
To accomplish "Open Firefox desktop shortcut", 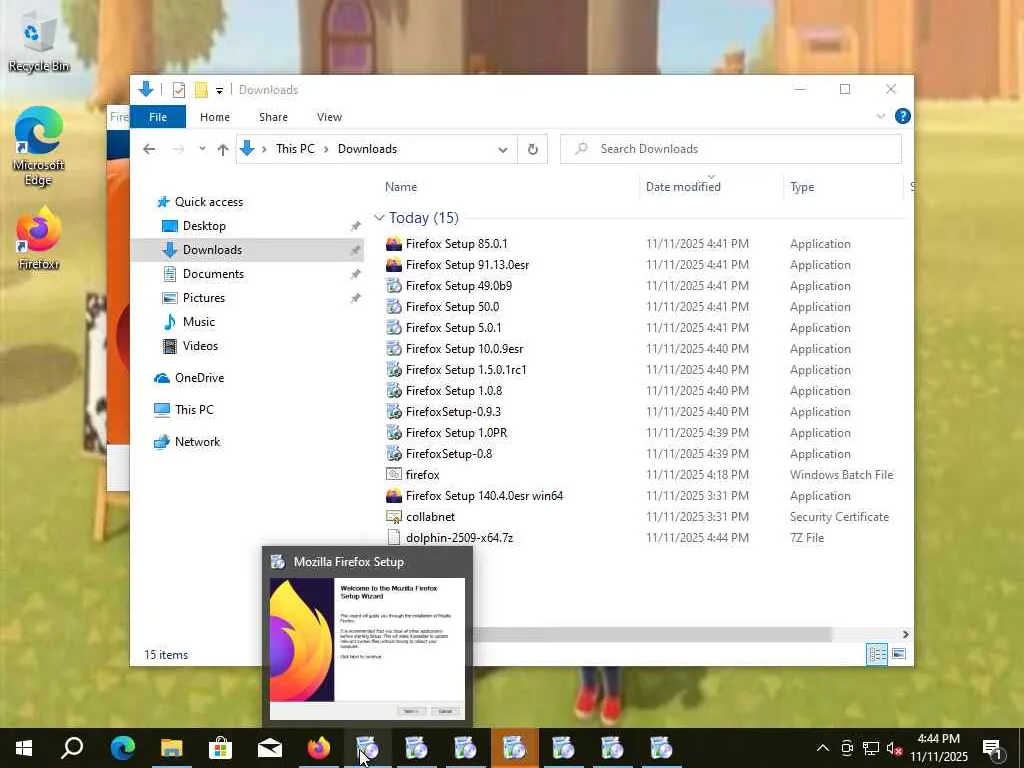I will 39,238.
